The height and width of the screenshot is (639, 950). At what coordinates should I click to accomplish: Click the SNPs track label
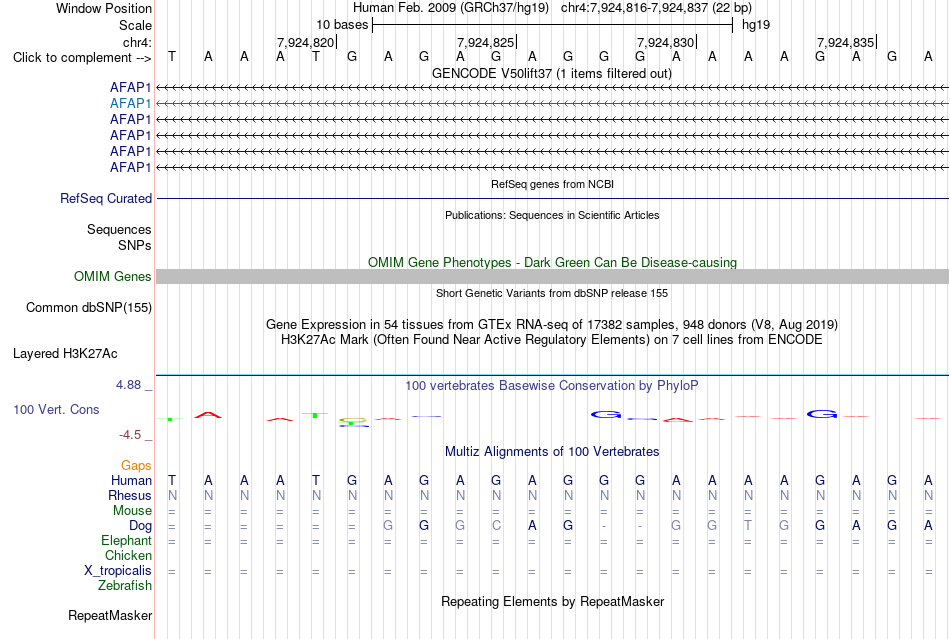(135, 245)
